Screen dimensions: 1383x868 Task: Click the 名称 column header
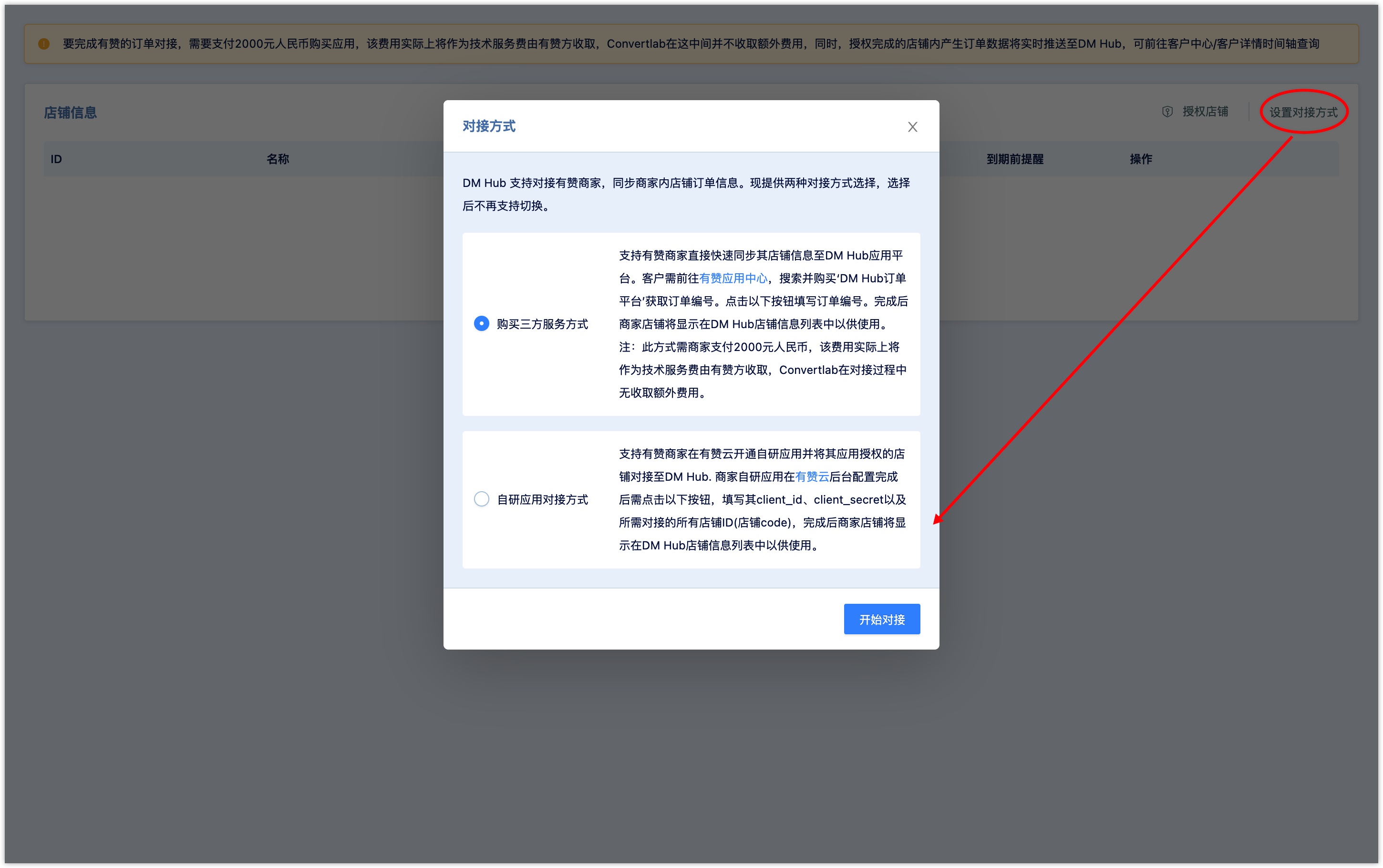click(x=278, y=159)
